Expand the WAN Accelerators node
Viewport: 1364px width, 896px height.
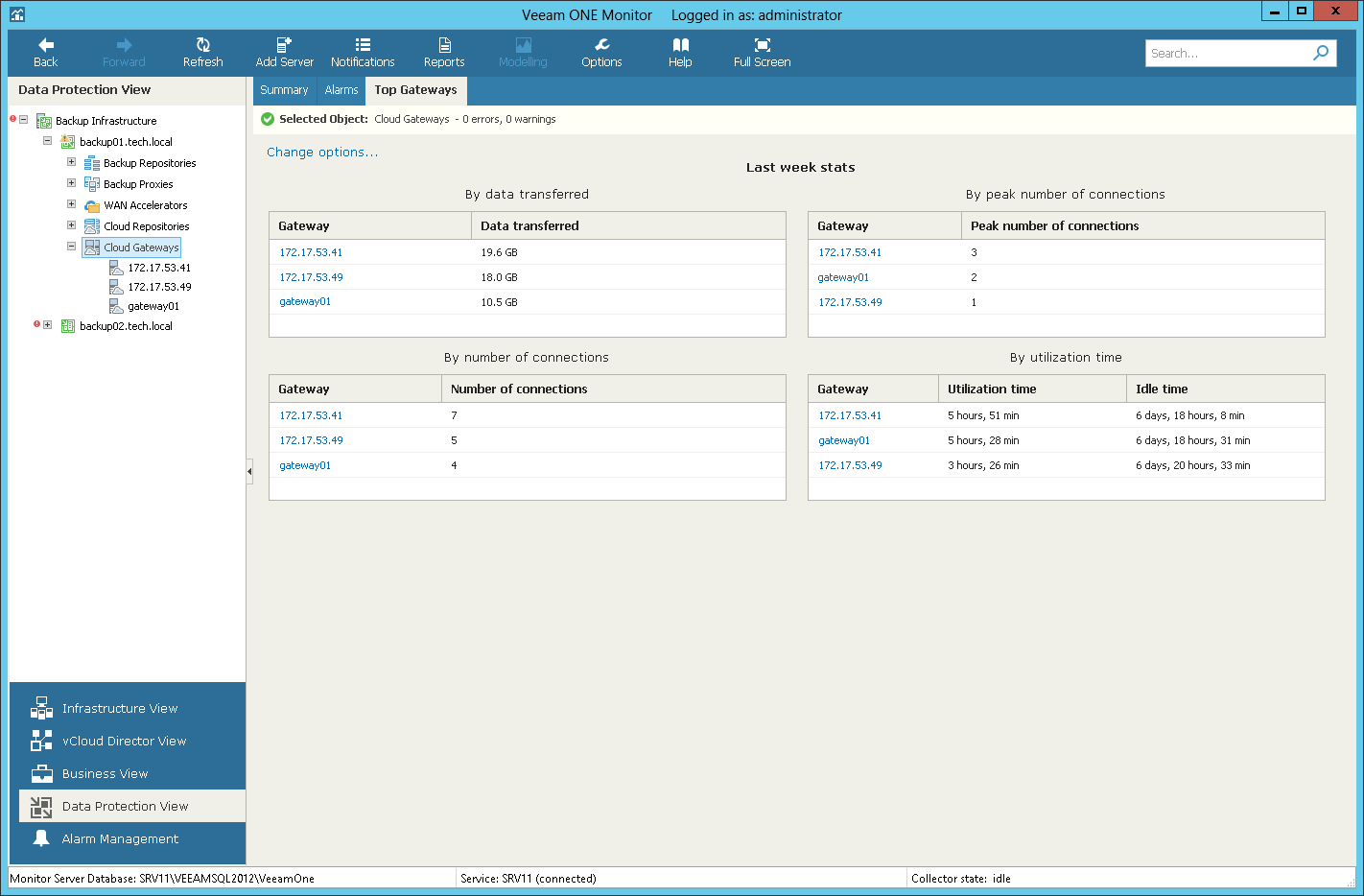pos(71,203)
